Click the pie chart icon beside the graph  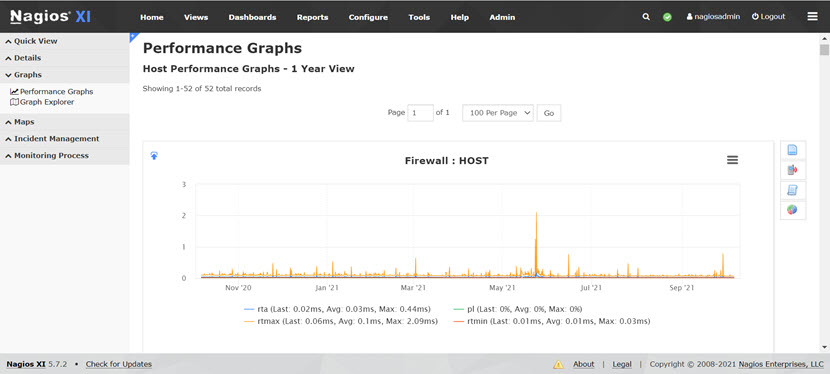point(792,210)
